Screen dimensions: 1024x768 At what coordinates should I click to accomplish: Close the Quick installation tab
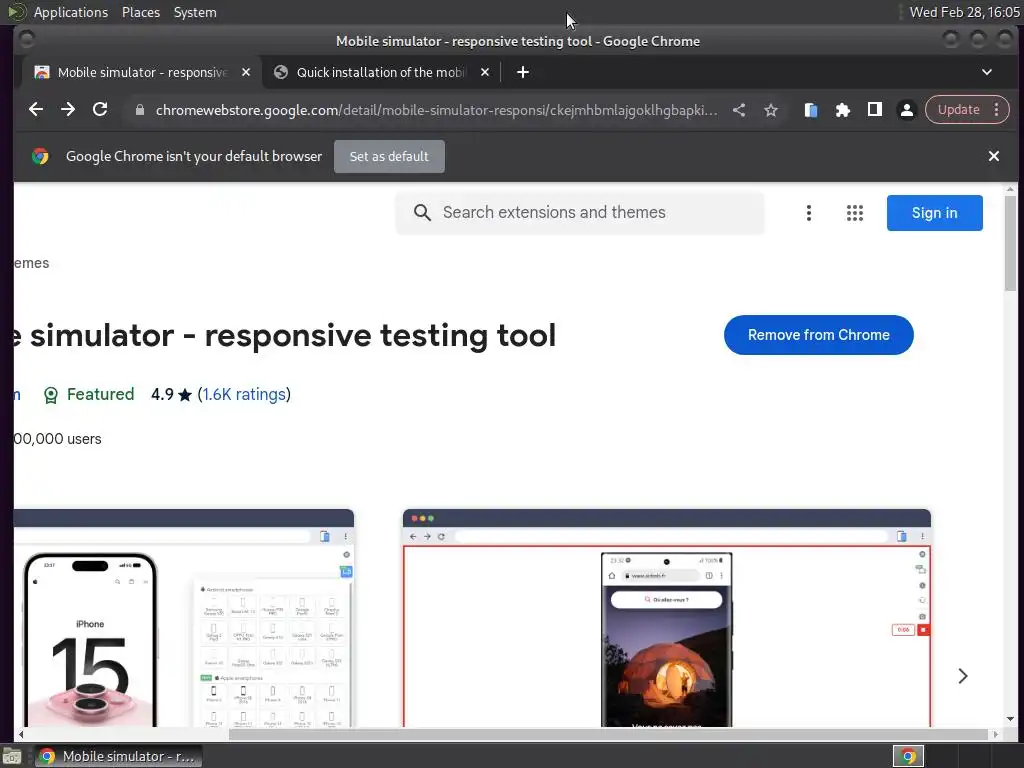pyautogui.click(x=485, y=72)
